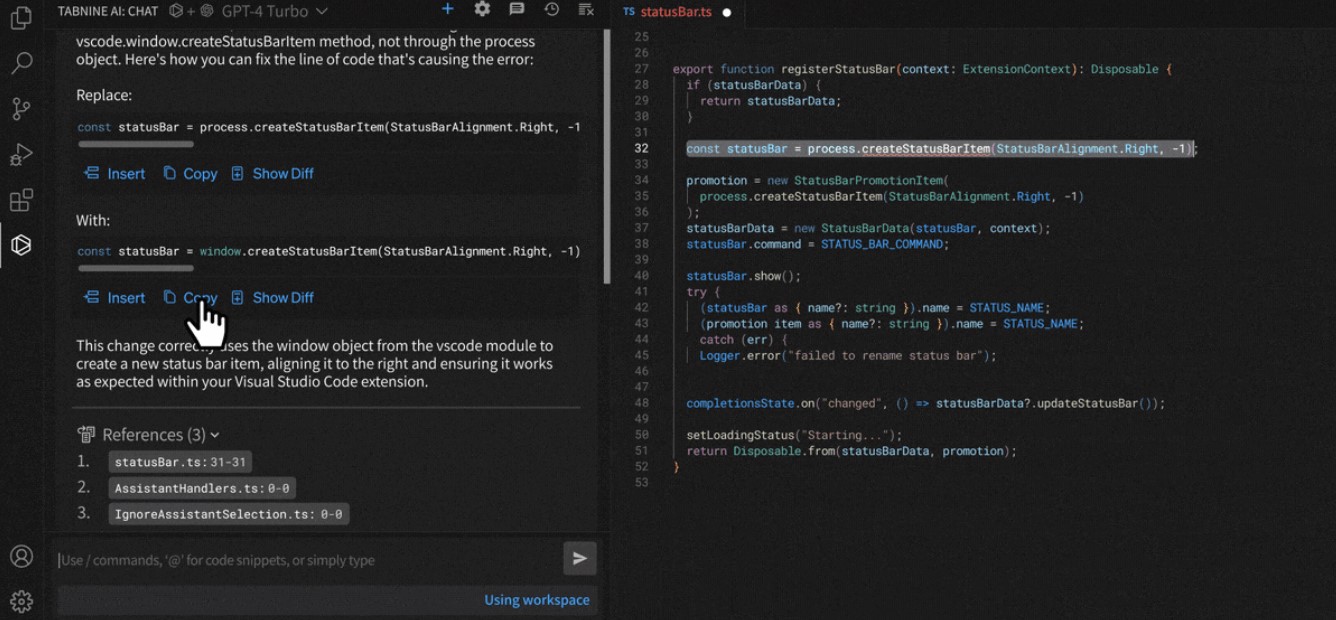Open Tabnine chat settings gear
The width and height of the screenshot is (1336, 620).
[482, 10]
